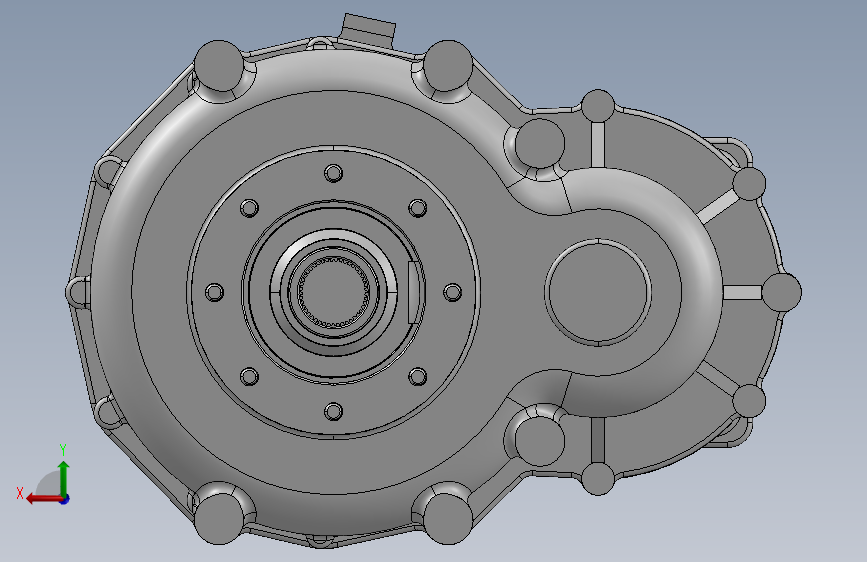This screenshot has width=867, height=562.
Task: Select the central splined bore of the housing
Action: click(x=333, y=292)
